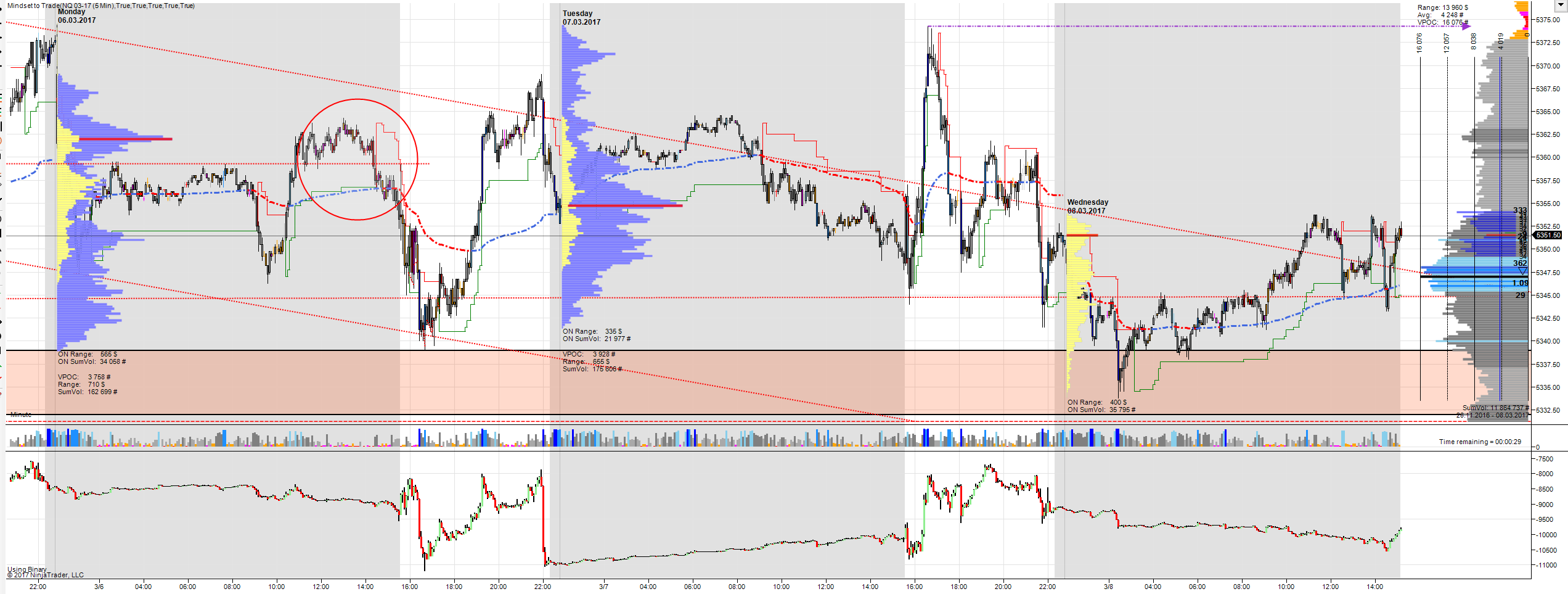Click the '© 2017 NinjaTrader, LLC' copyright text
Viewport: 1568px width, 594px height.
tap(46, 575)
